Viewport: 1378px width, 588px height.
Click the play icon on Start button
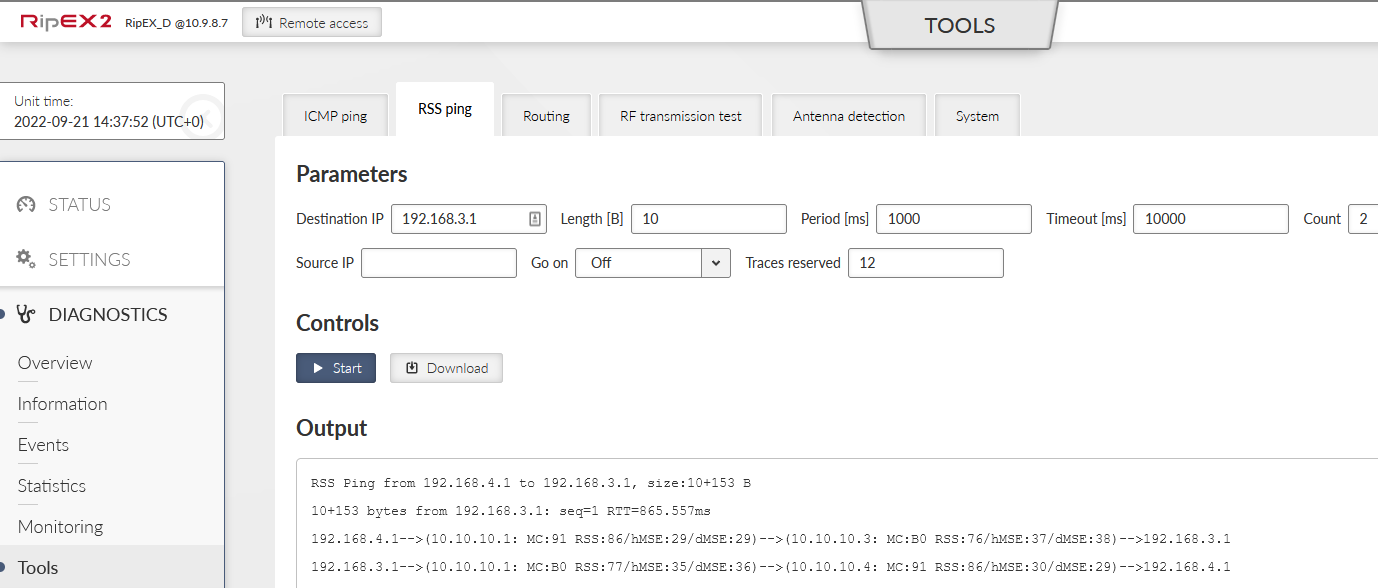318,368
